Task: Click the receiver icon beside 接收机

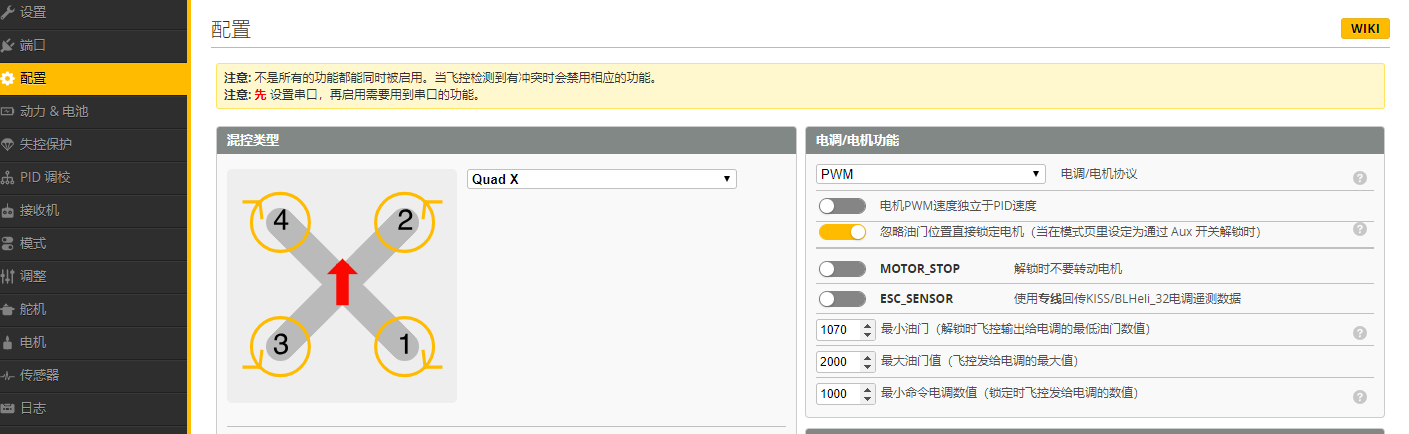Action: [x=7, y=210]
